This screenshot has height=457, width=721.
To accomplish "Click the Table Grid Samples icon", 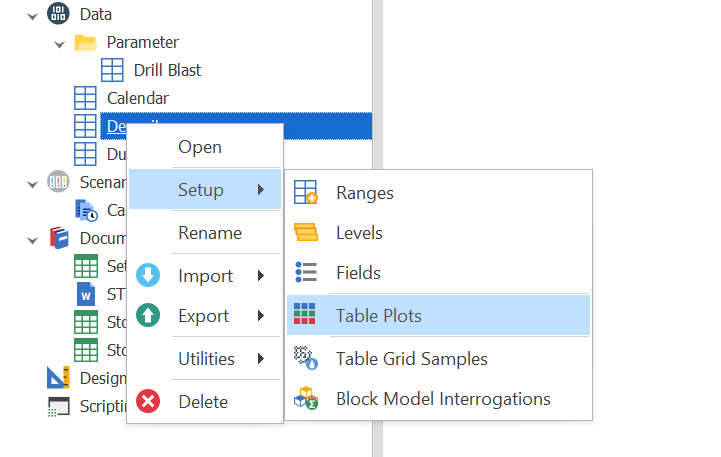I will click(305, 358).
